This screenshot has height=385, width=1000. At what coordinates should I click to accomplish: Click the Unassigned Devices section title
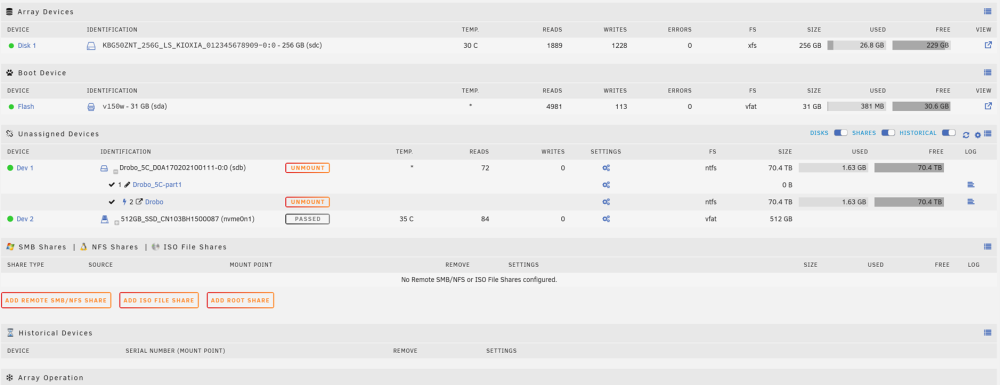point(58,134)
